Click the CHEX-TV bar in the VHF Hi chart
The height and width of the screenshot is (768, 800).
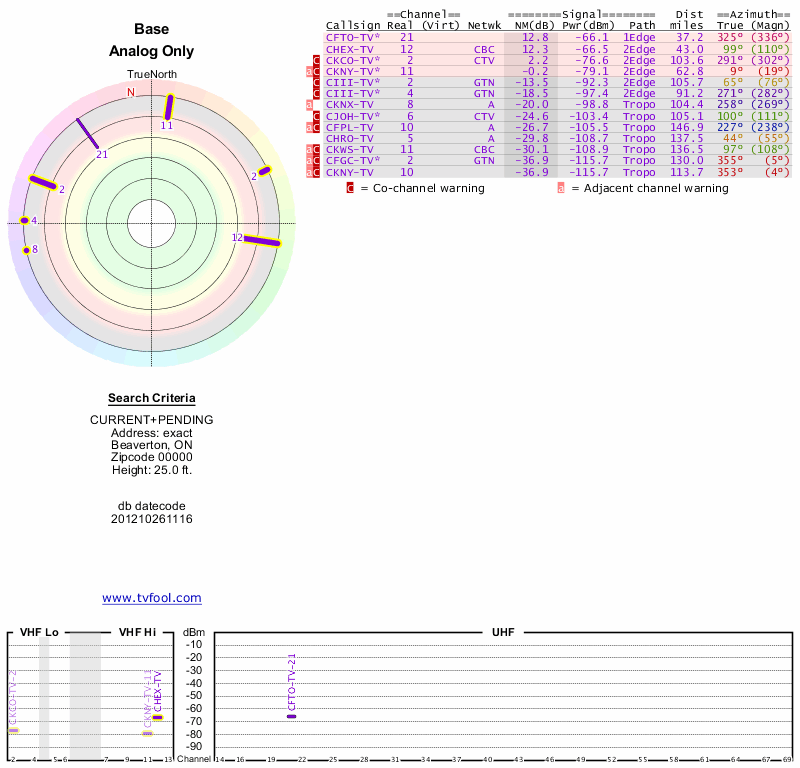tap(157, 717)
